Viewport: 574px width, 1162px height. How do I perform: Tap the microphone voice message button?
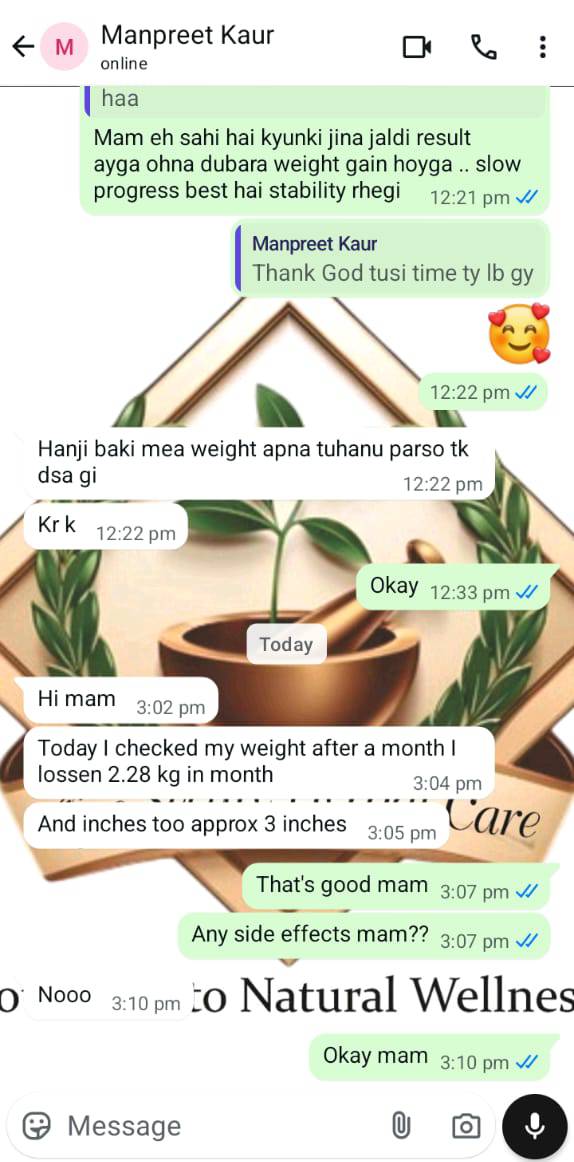(x=535, y=1126)
